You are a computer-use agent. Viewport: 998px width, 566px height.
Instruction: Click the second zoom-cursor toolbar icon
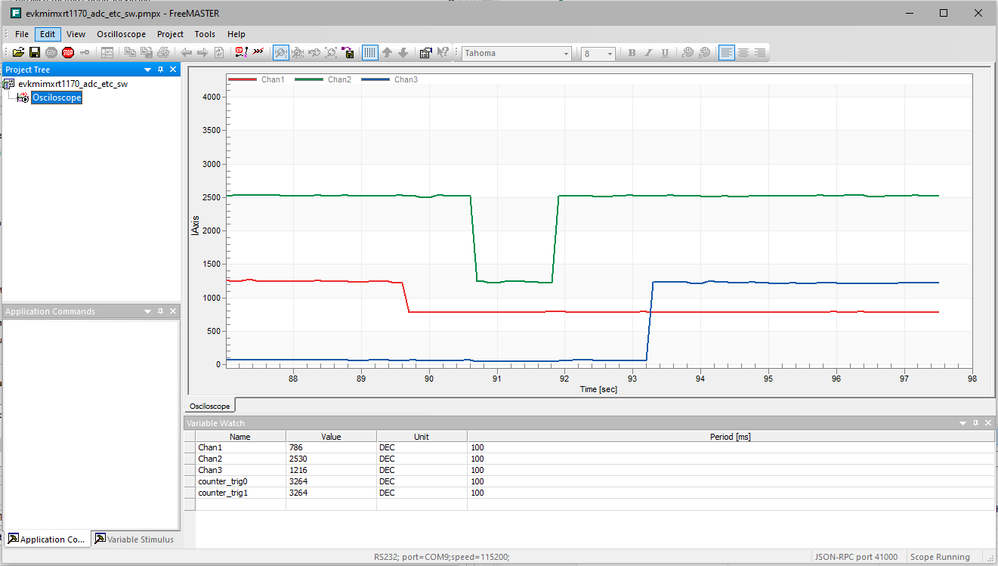(x=297, y=53)
